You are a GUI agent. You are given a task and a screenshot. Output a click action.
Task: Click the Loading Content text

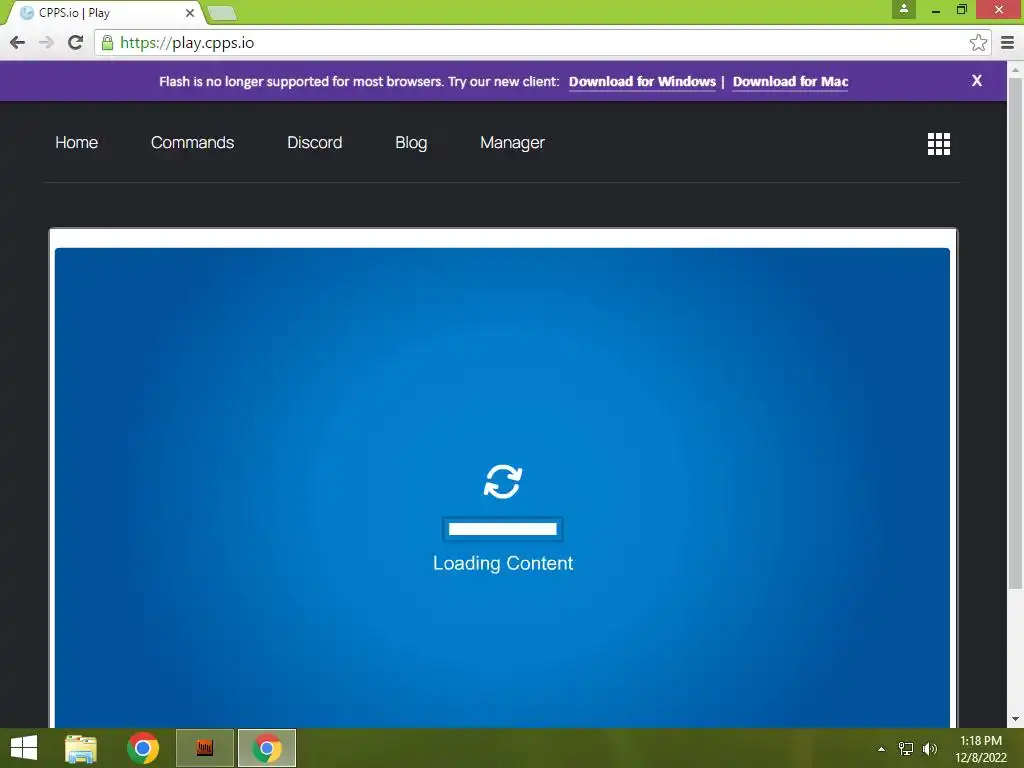point(503,563)
